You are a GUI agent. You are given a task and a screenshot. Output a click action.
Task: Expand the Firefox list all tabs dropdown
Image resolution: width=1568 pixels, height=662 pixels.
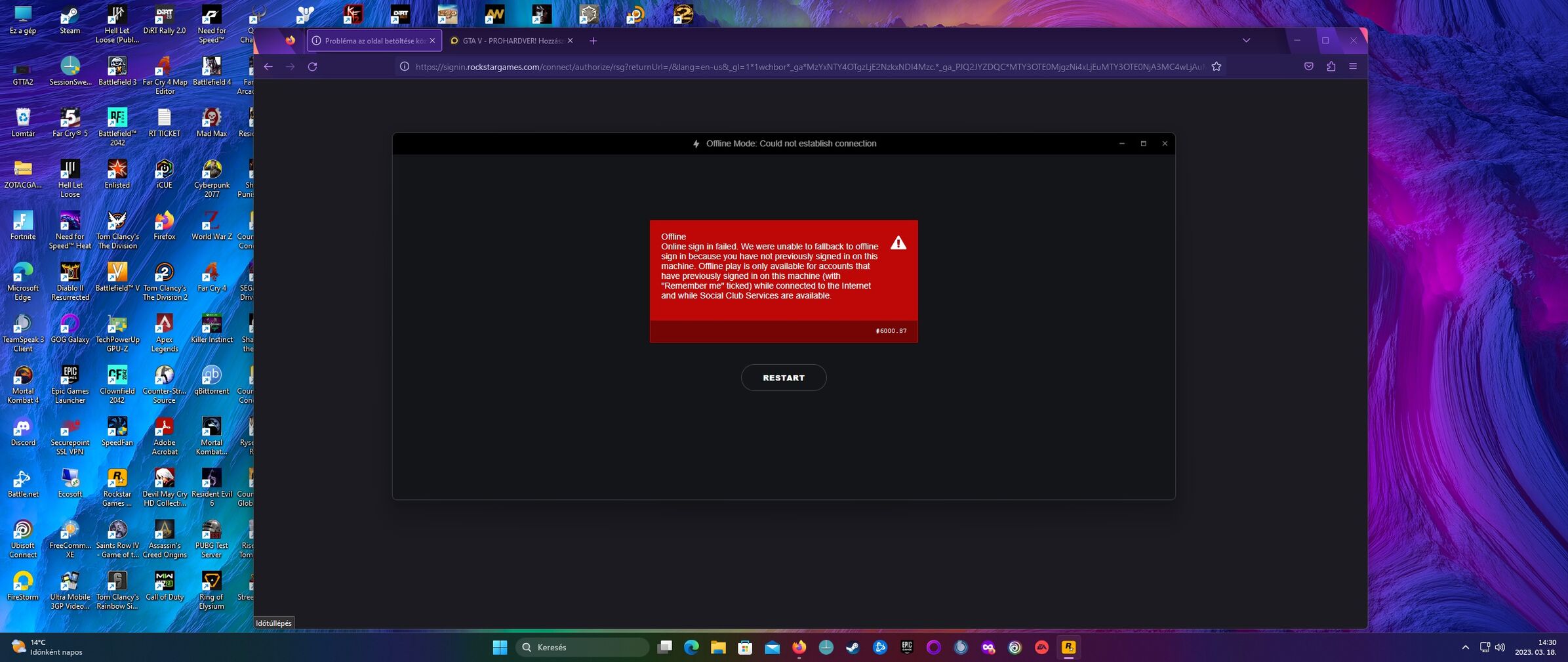(x=1246, y=41)
